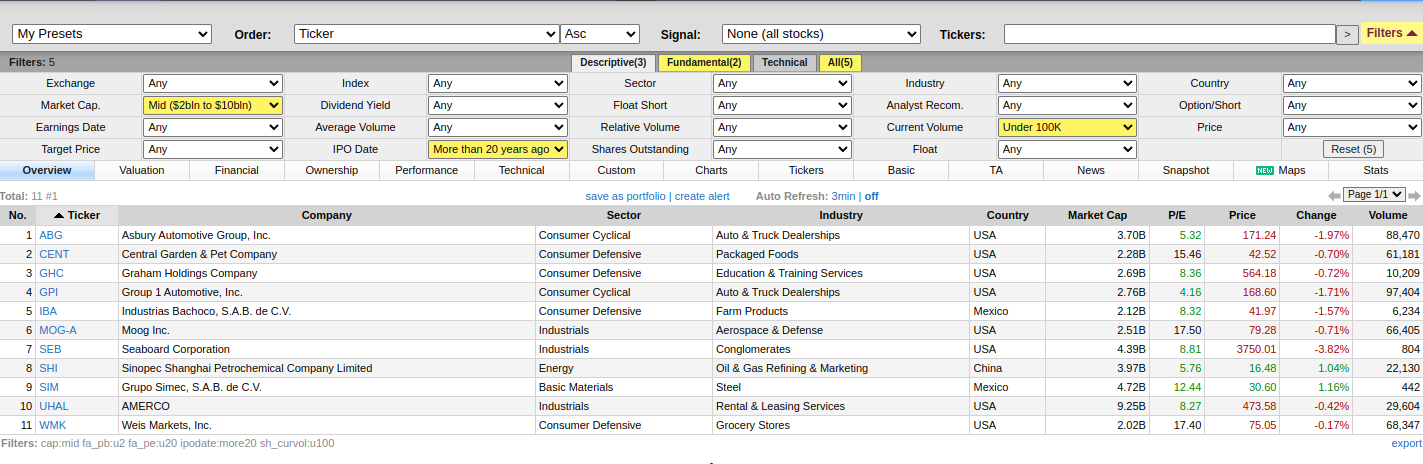Open the Maps view tab
This screenshot has width=1423, height=464.
pos(1281,171)
